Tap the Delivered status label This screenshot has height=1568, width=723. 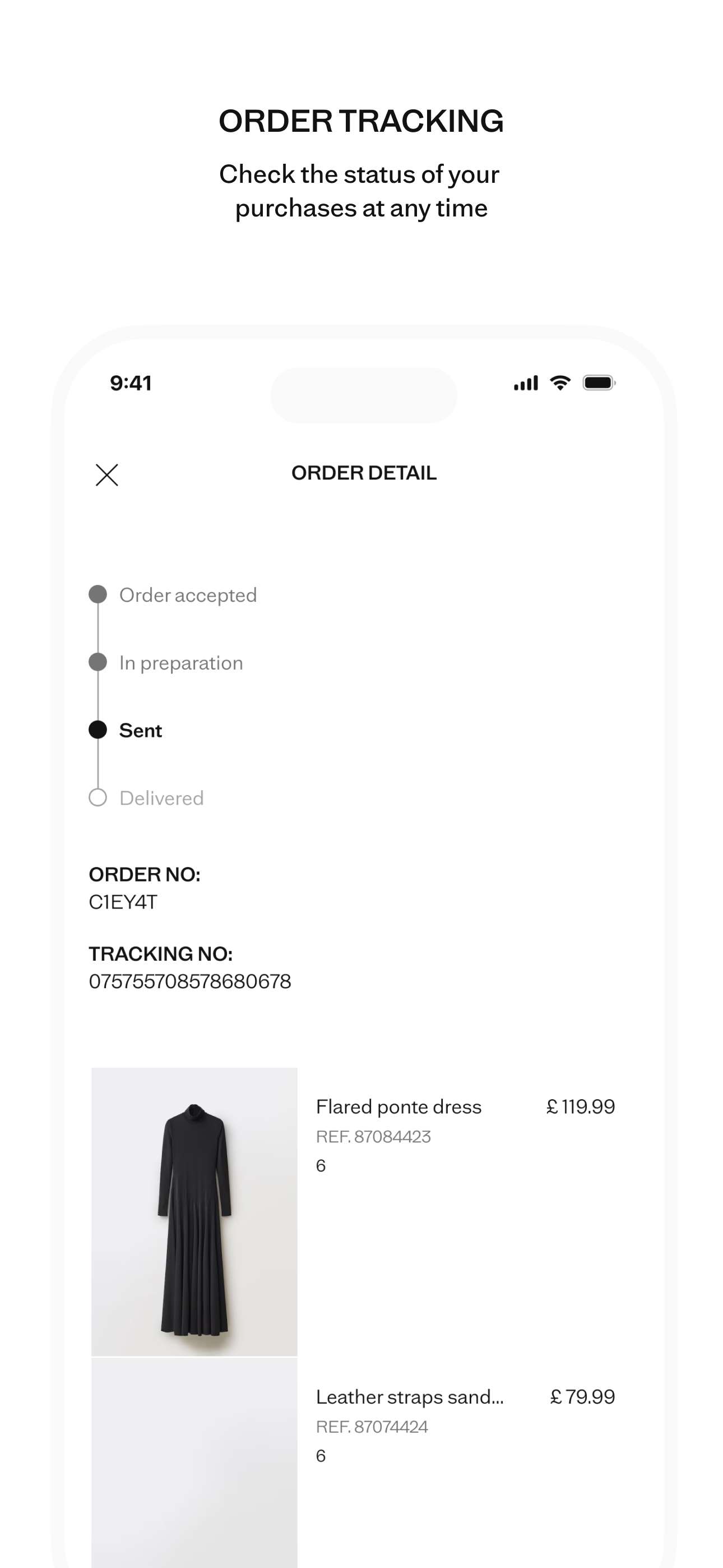coord(162,798)
